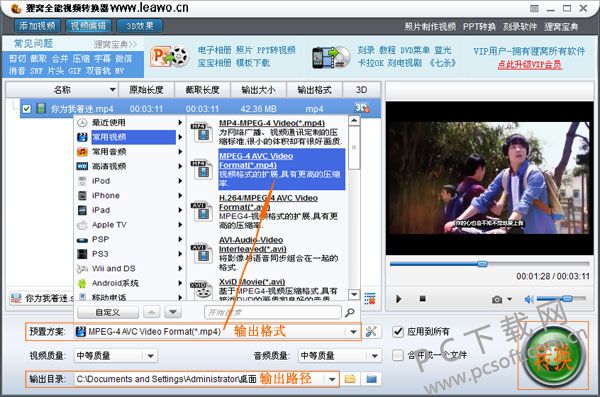Image resolution: width=600 pixels, height=397 pixels.
Task: Click the move-down arrow button beside 自定义
Action: 173,312
